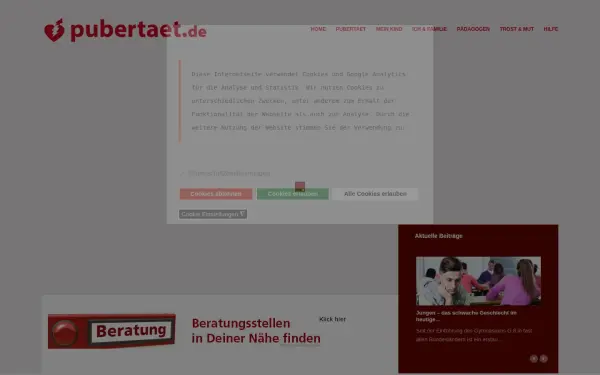Open the TROST & MUT menu item
The width and height of the screenshot is (600, 375).
[x=517, y=29]
